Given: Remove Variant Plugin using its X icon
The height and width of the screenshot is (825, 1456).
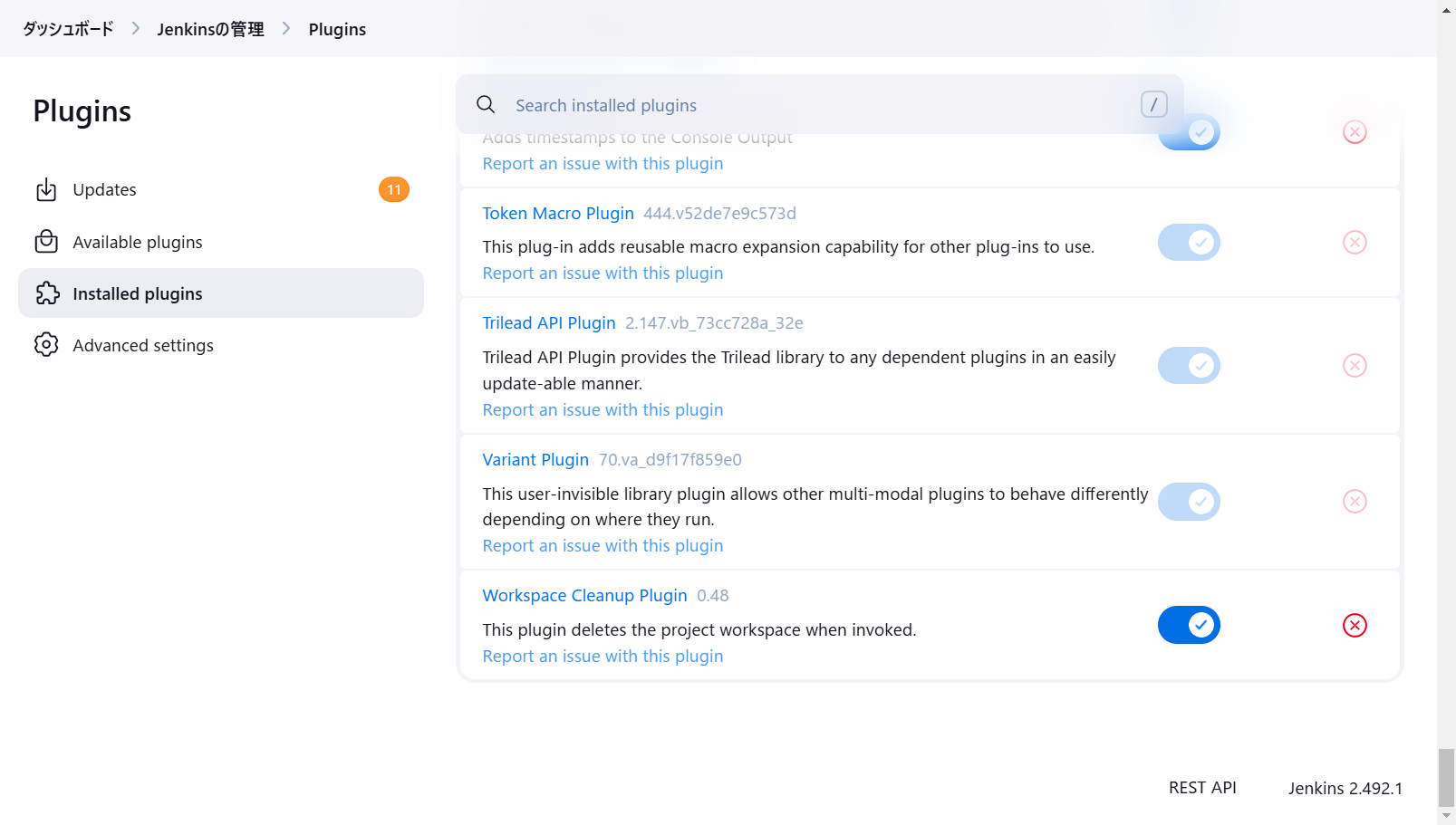Looking at the screenshot, I should click(1355, 501).
